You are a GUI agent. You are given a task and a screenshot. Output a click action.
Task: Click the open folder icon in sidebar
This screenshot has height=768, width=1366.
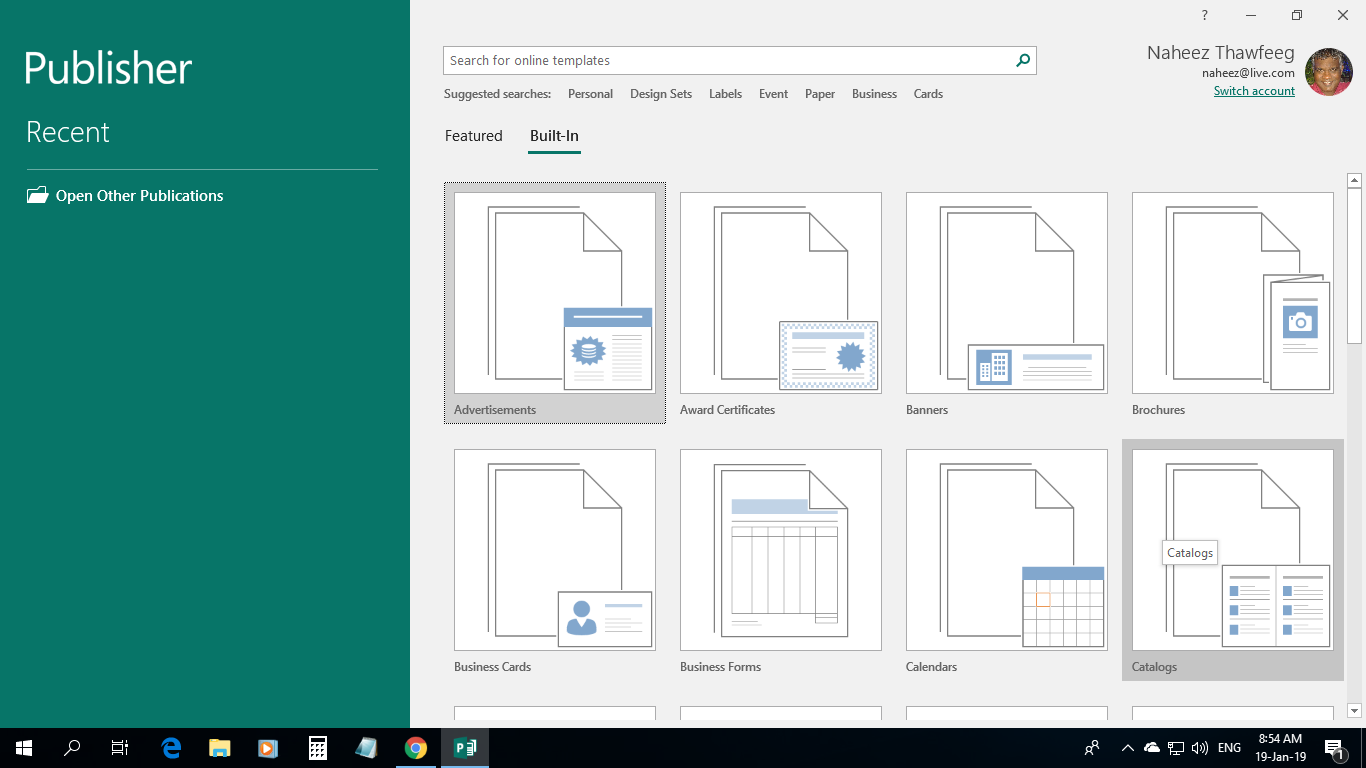click(x=37, y=195)
